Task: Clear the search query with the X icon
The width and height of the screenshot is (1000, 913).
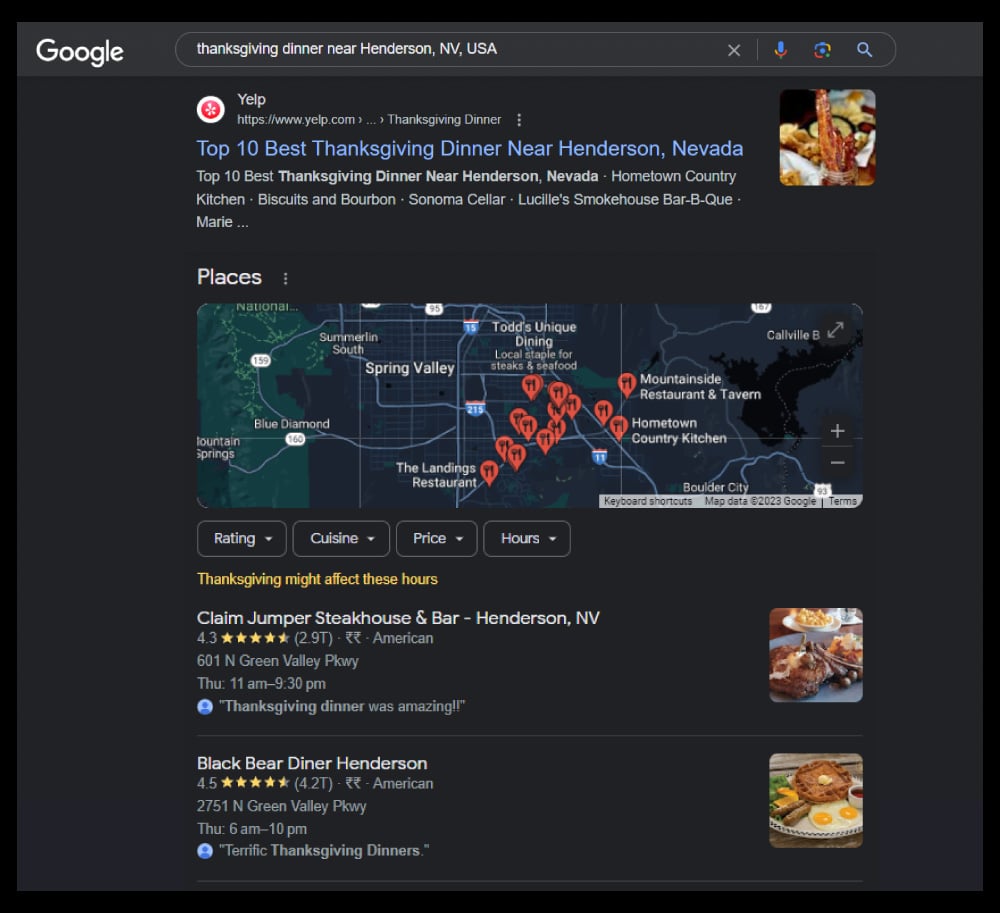Action: point(734,48)
